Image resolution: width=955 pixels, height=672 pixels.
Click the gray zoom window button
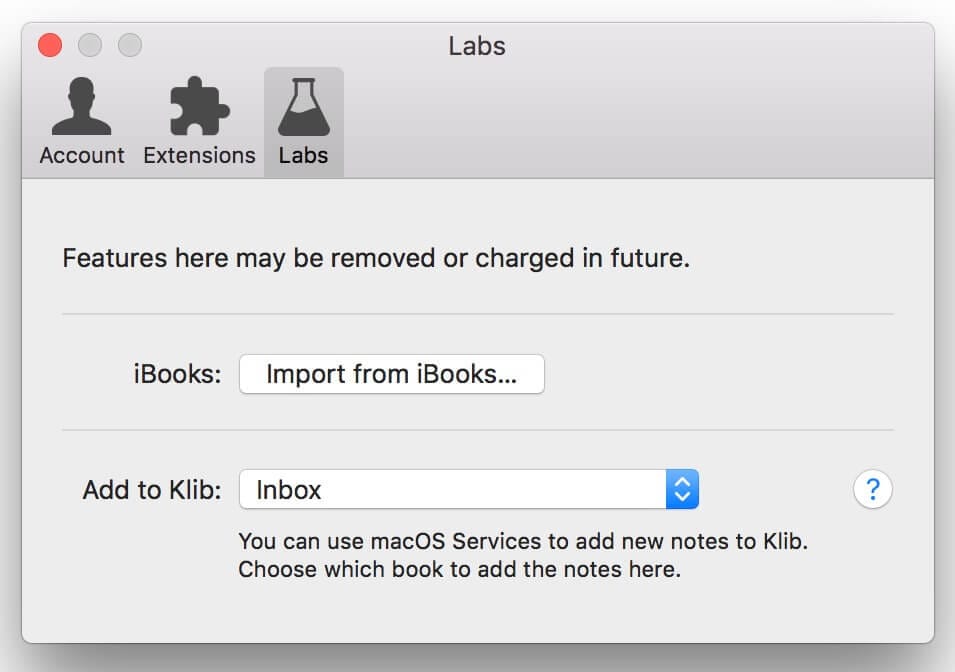point(130,45)
